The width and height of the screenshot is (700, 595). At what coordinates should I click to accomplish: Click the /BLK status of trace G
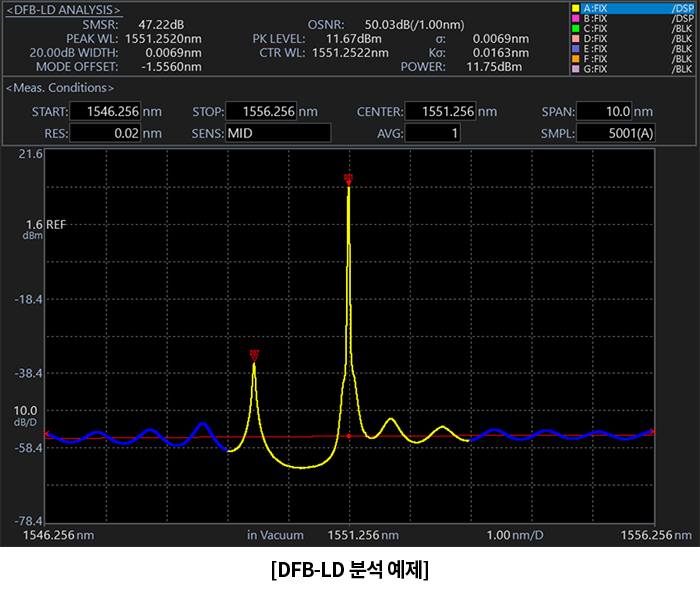click(683, 69)
